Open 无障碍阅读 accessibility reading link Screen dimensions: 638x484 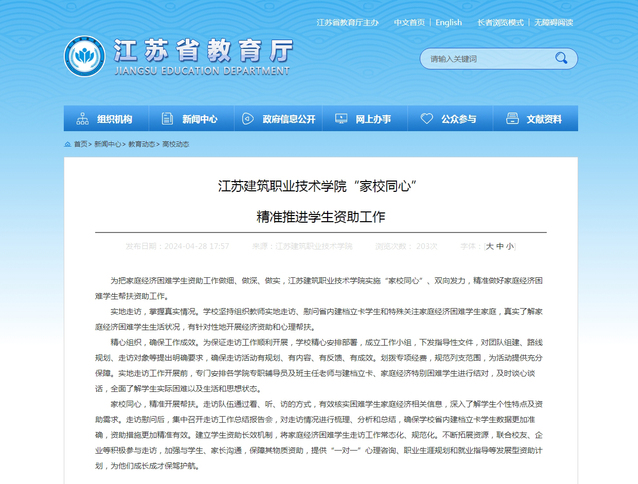[x=554, y=22]
